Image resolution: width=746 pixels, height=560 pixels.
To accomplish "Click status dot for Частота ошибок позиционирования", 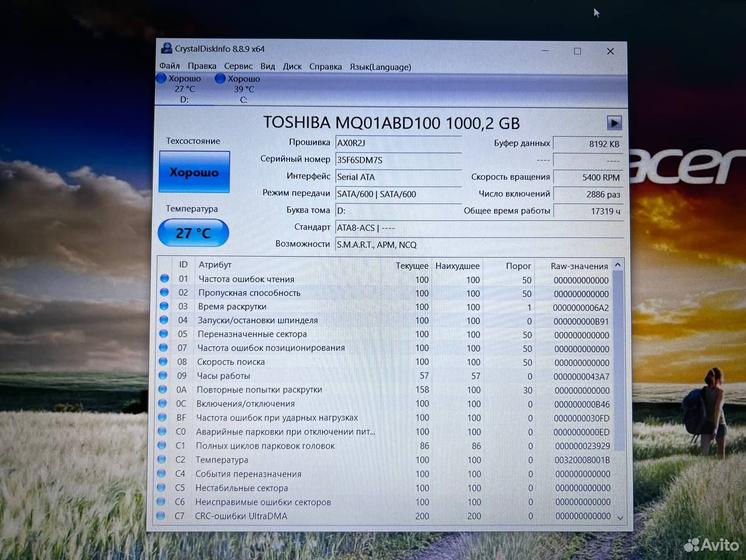I will coord(164,347).
